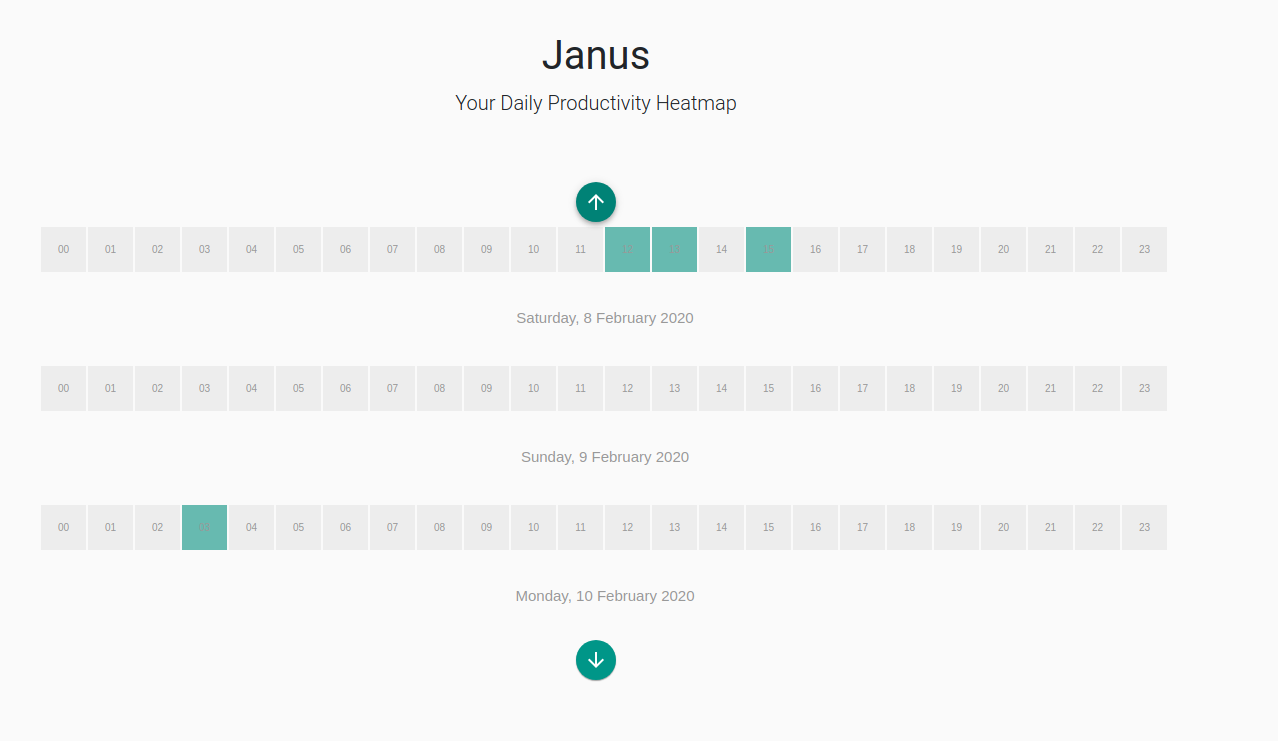
Task: Mark hour 00 as productive on Saturday
Action: (63, 249)
